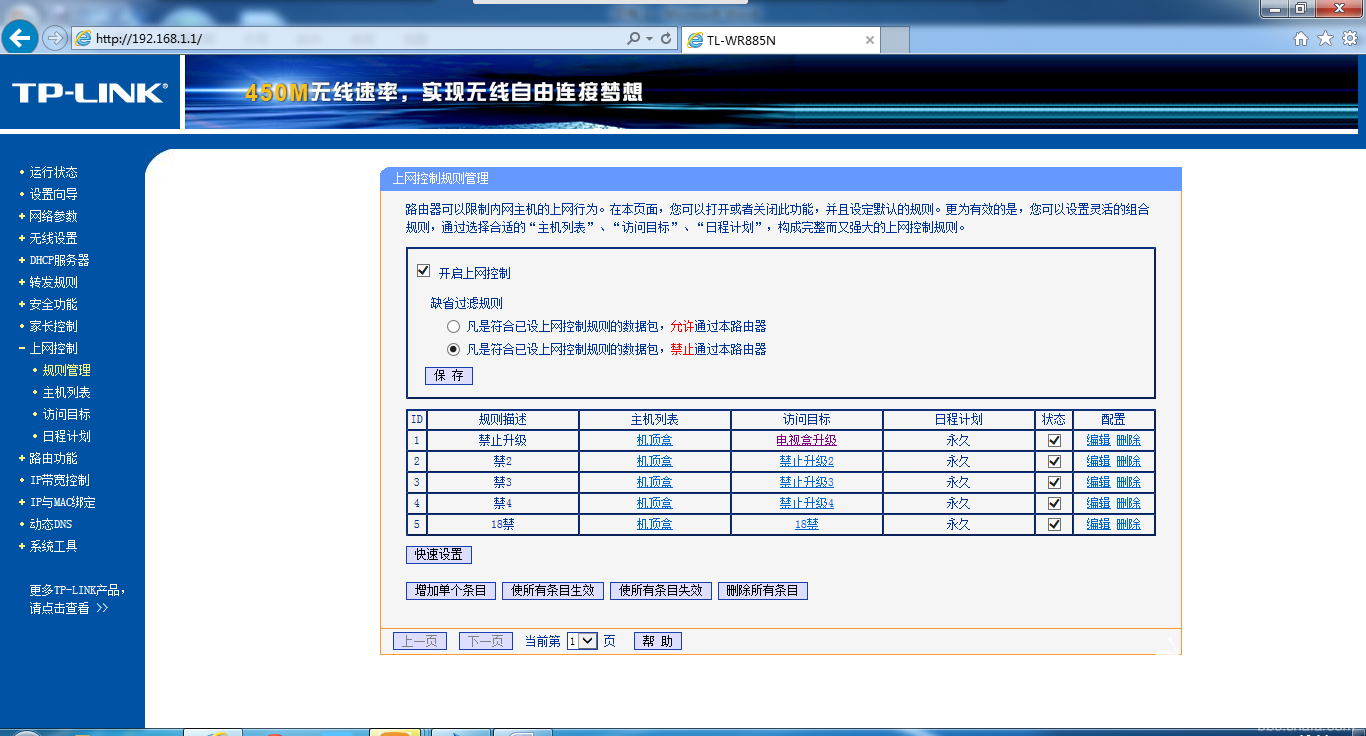Select the 禁止通过本路由器 radio option

(x=453, y=349)
